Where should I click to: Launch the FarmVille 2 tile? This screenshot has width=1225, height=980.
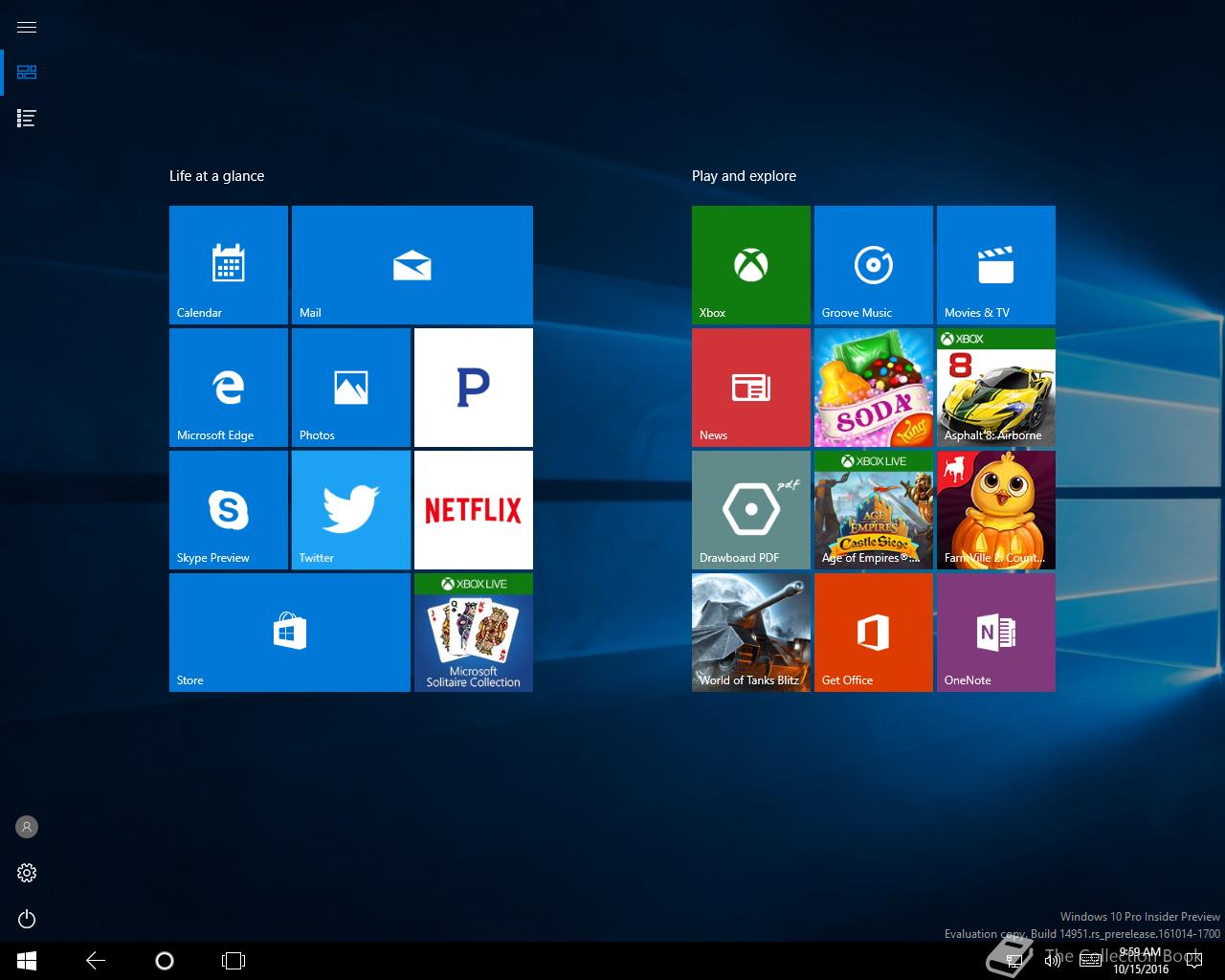996,510
